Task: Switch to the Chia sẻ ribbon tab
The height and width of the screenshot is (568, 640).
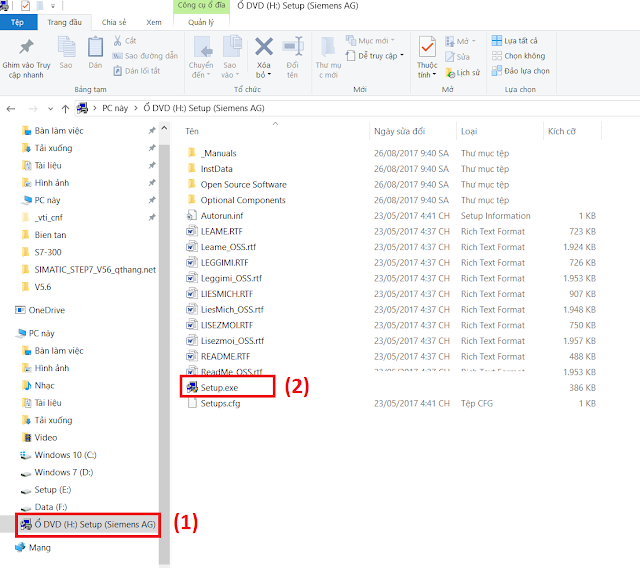Action: click(114, 22)
